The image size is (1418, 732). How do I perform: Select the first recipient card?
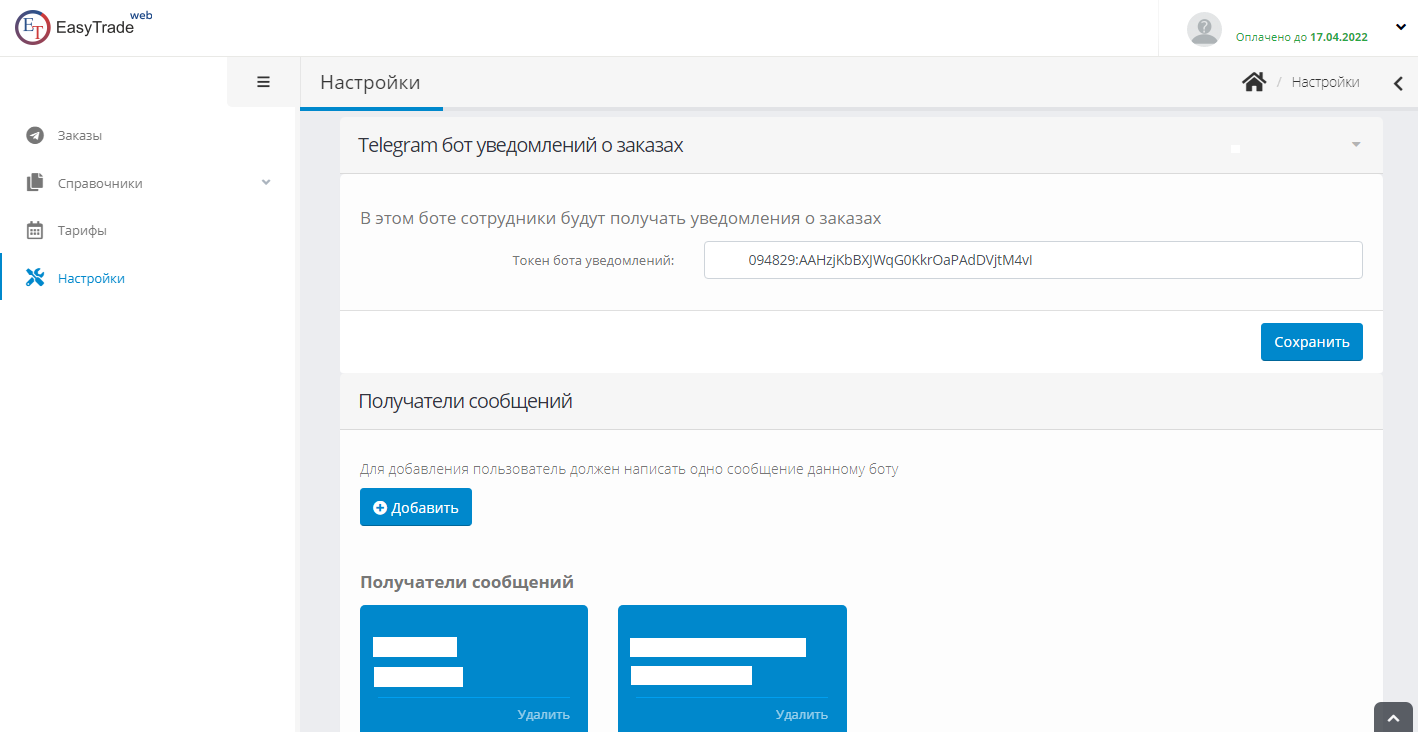point(474,668)
